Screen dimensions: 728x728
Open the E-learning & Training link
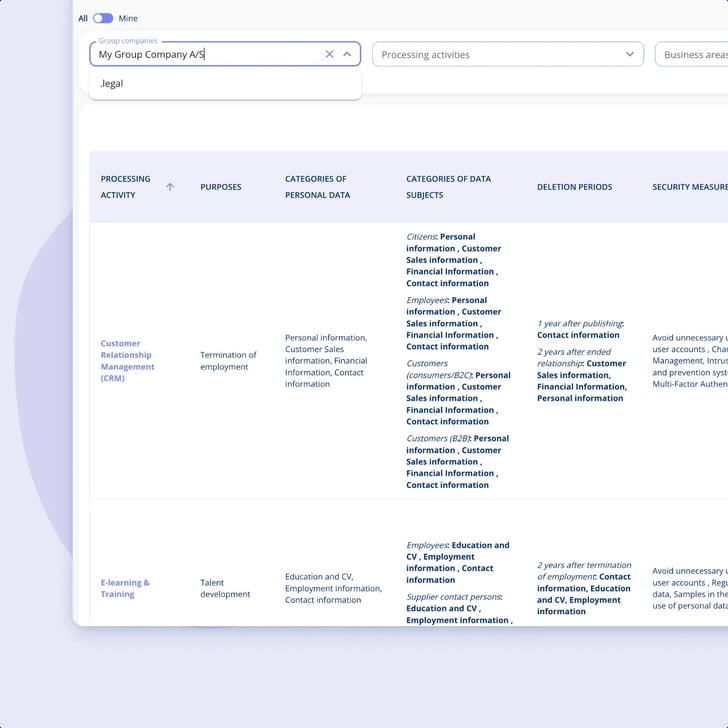pos(125,588)
